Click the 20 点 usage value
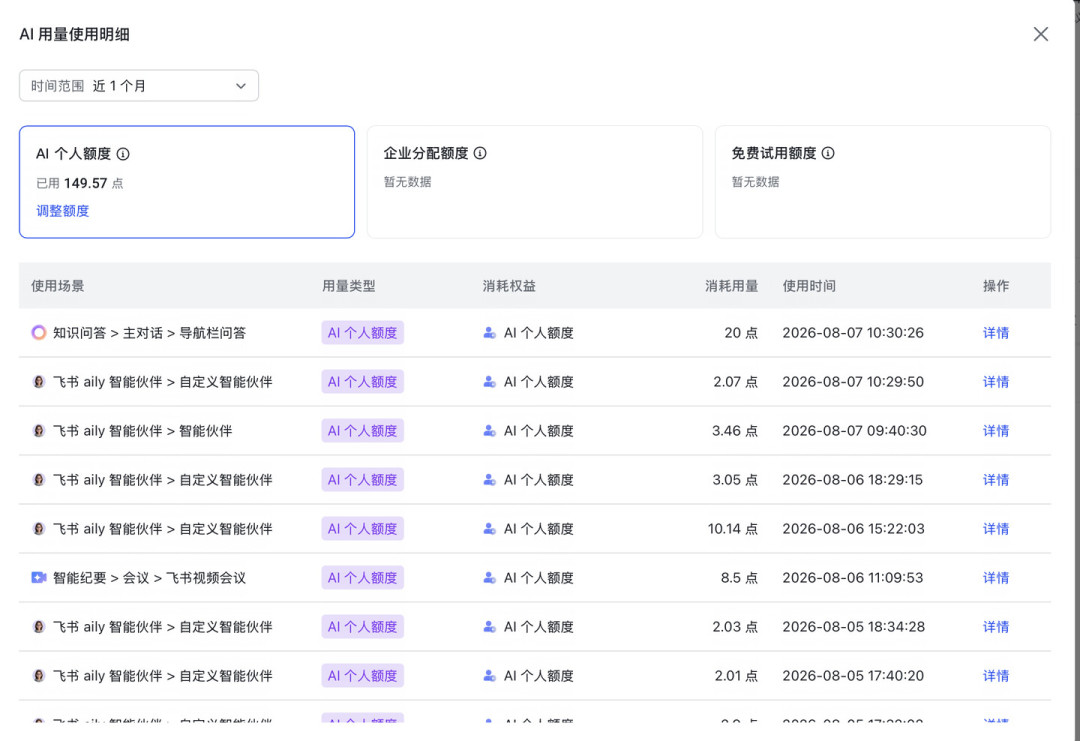 pyautogui.click(x=740, y=333)
